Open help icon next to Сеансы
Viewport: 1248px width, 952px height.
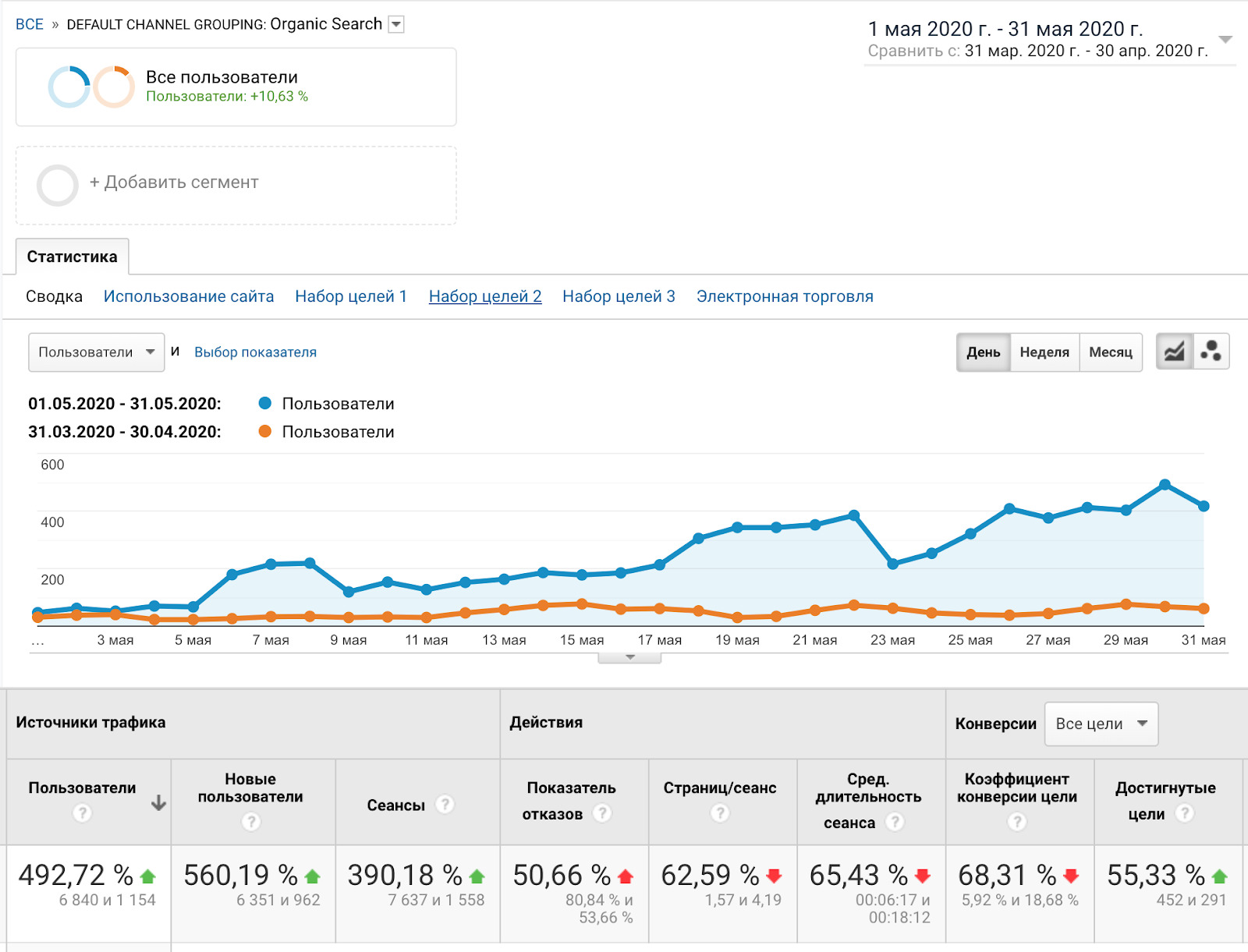[445, 804]
